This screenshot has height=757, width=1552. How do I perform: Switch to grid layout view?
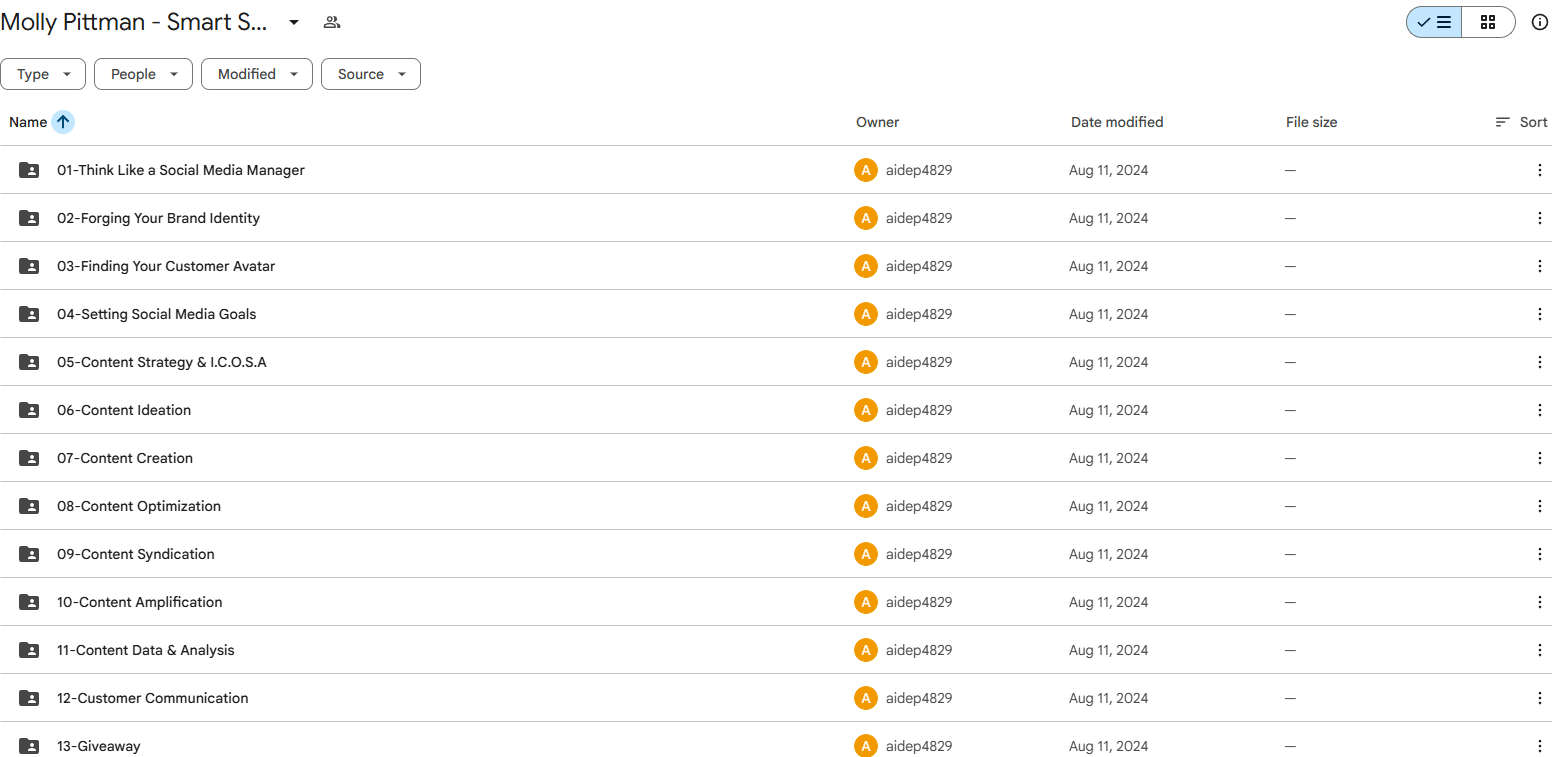tap(1488, 22)
